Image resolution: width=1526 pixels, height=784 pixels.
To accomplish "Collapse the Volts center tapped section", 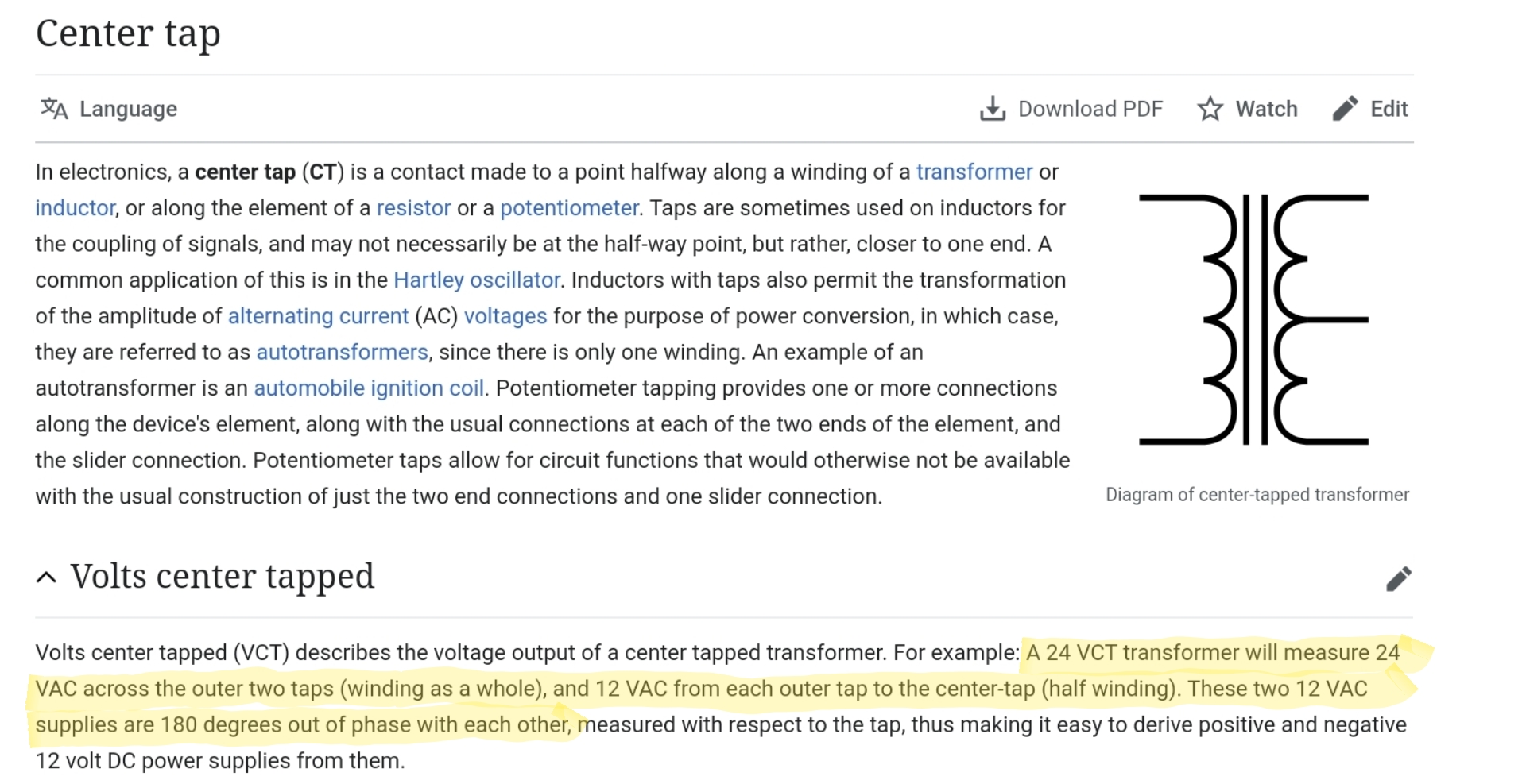I will (x=47, y=577).
